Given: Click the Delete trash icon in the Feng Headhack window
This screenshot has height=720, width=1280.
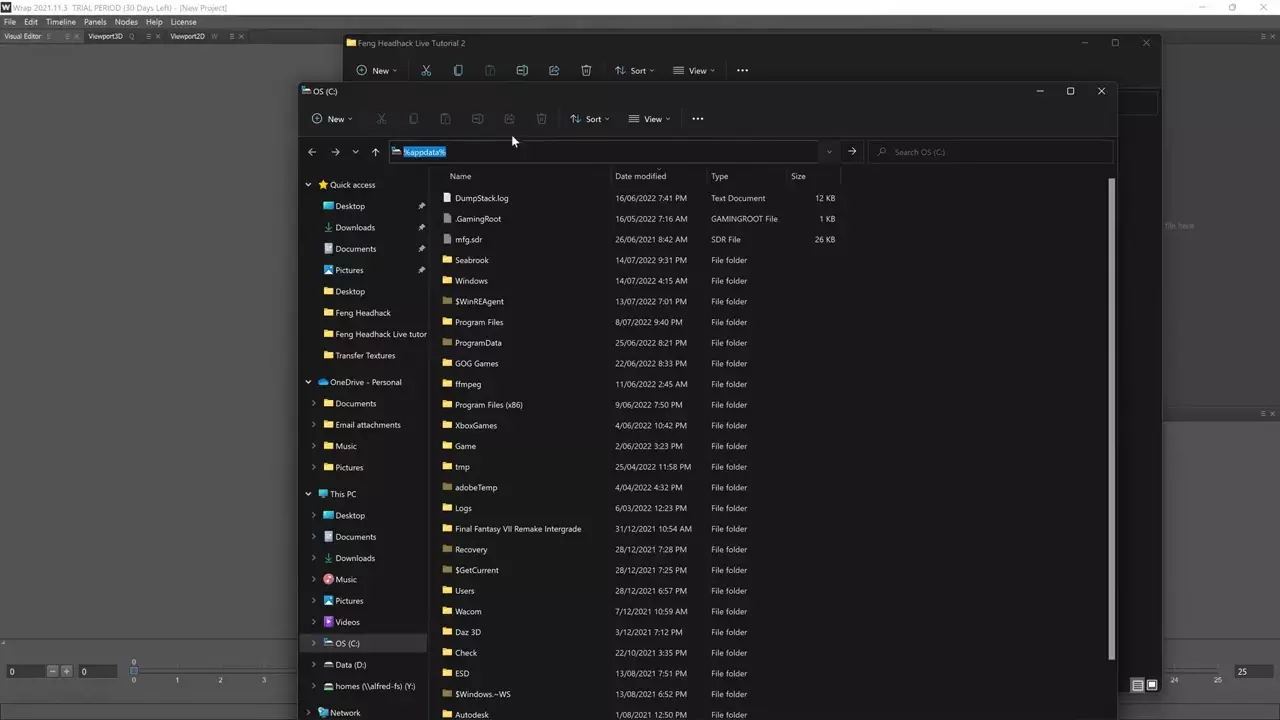Looking at the screenshot, I should 586,71.
